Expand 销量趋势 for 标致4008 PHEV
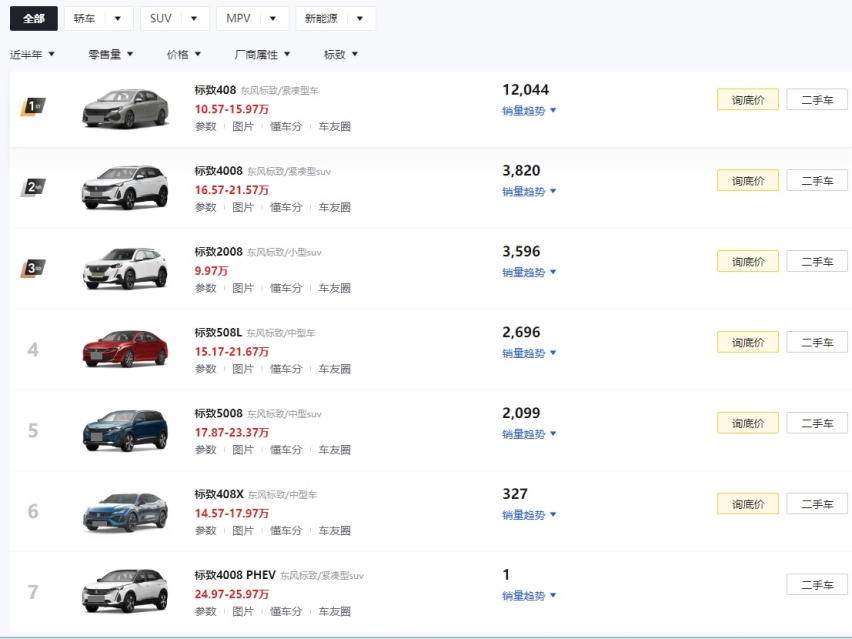This screenshot has height=639, width=852. pyautogui.click(x=529, y=596)
